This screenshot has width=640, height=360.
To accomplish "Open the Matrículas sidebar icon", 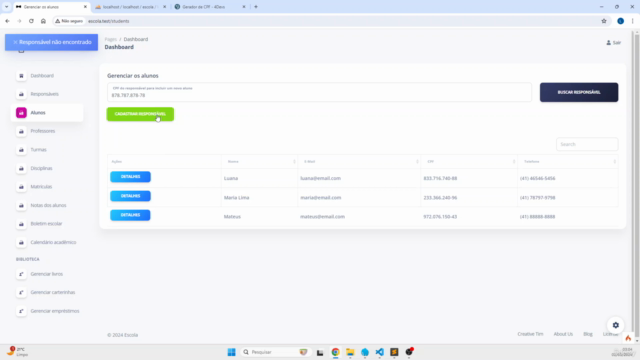I will click(x=21, y=187).
